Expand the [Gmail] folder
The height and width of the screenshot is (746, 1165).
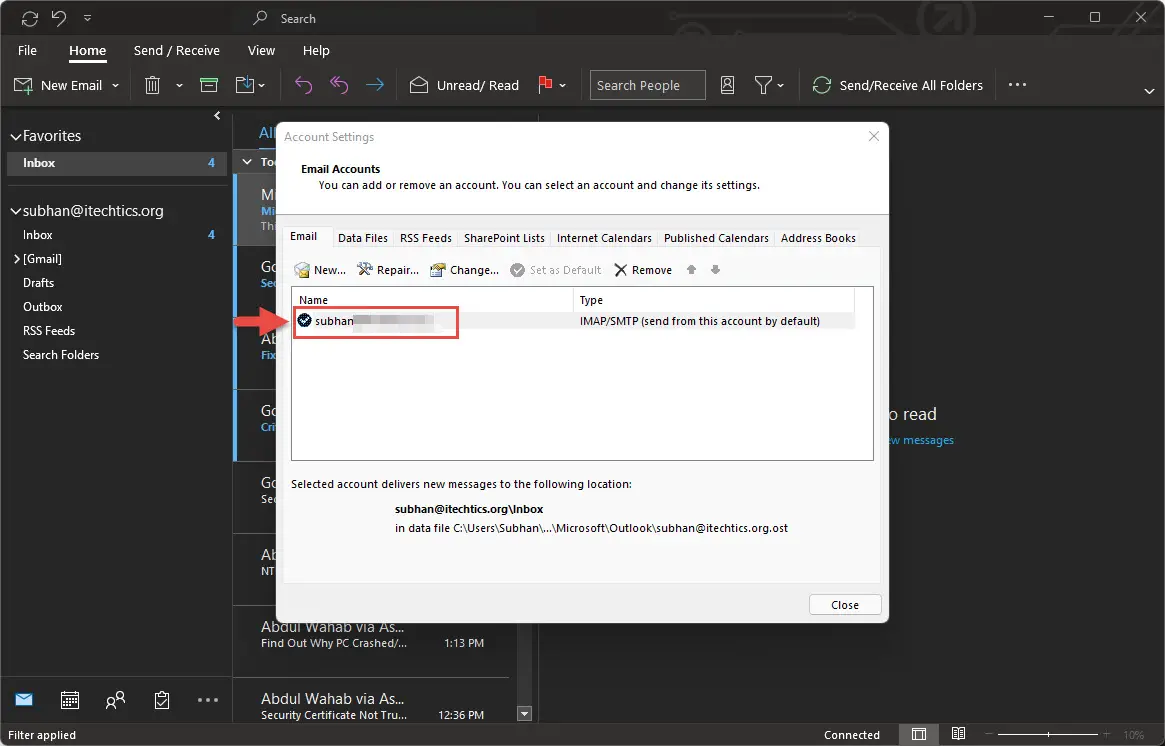pyautogui.click(x=16, y=259)
